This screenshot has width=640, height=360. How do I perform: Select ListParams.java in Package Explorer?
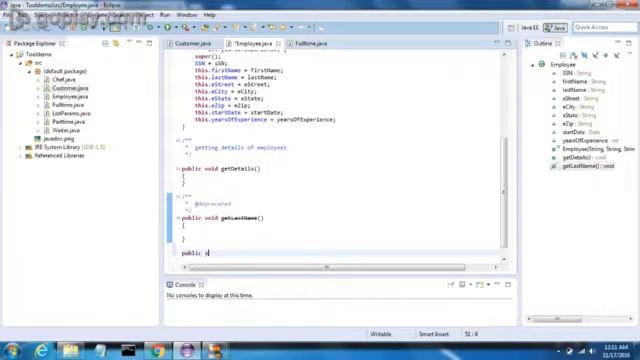pyautogui.click(x=71, y=113)
